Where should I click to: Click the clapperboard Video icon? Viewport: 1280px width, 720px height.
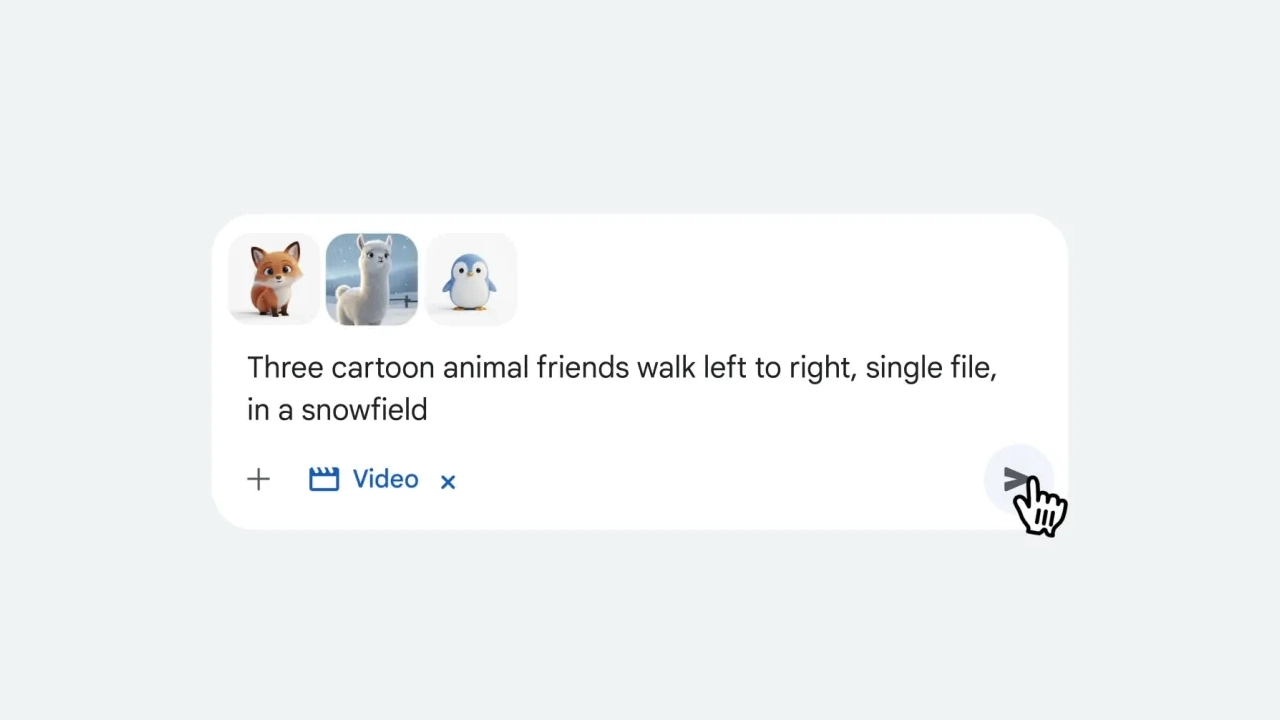coord(324,480)
